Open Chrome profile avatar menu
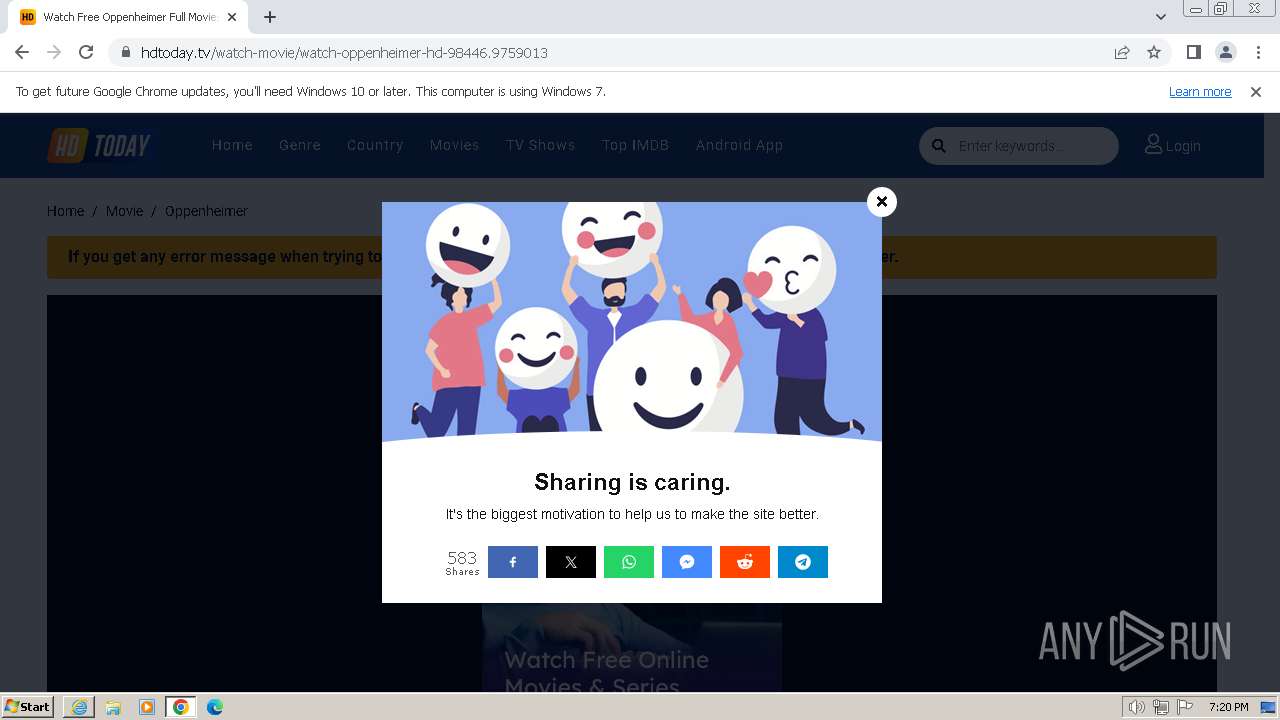This screenshot has height=720, width=1280. 1225,53
